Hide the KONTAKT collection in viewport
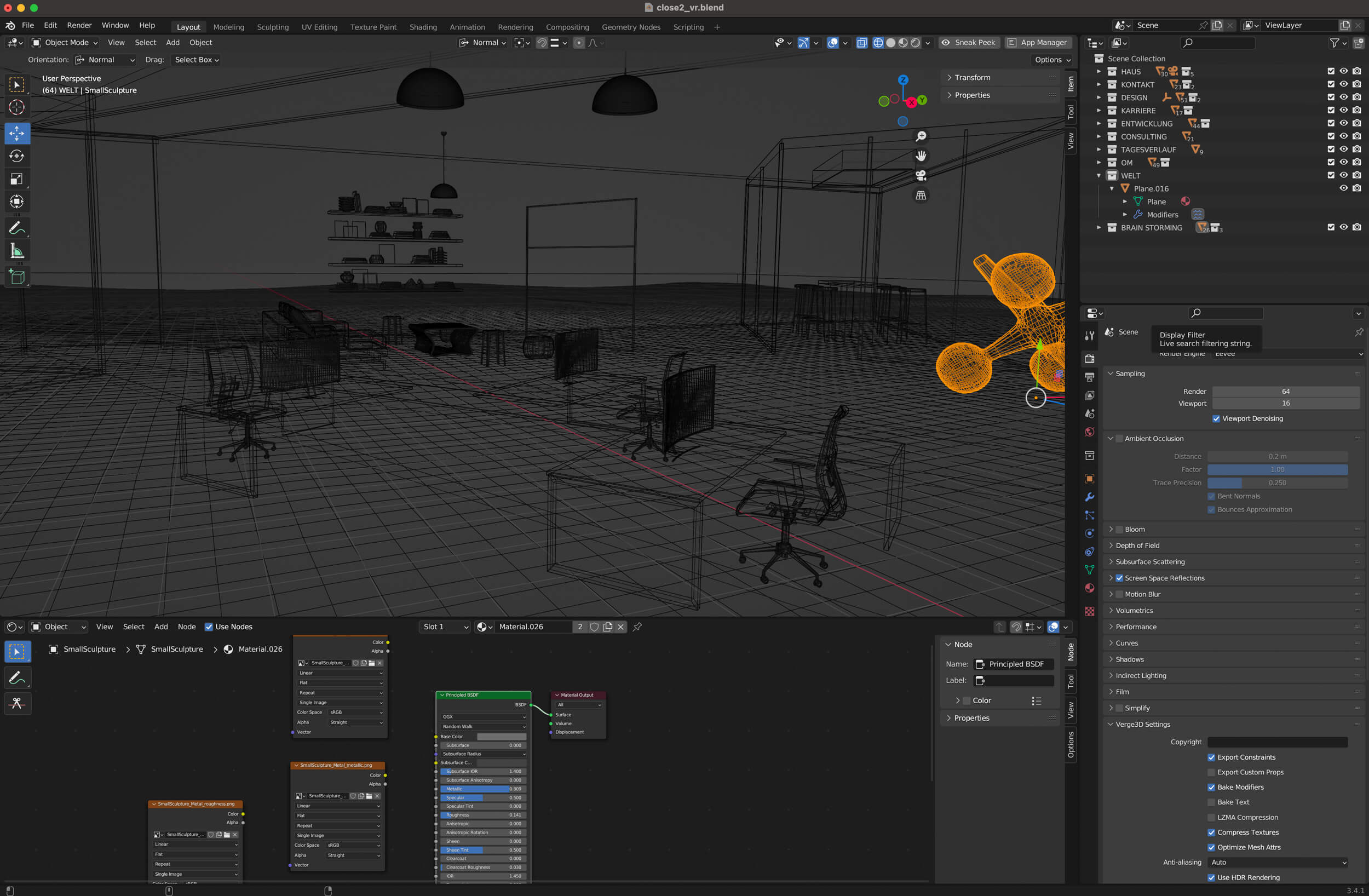The image size is (1369, 896). (x=1344, y=84)
